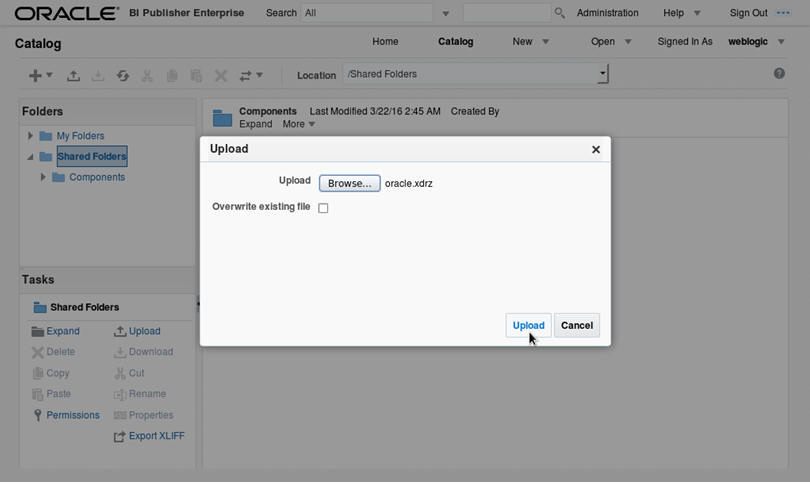Click Expand link under Components
The image size is (810, 484).
(255, 124)
